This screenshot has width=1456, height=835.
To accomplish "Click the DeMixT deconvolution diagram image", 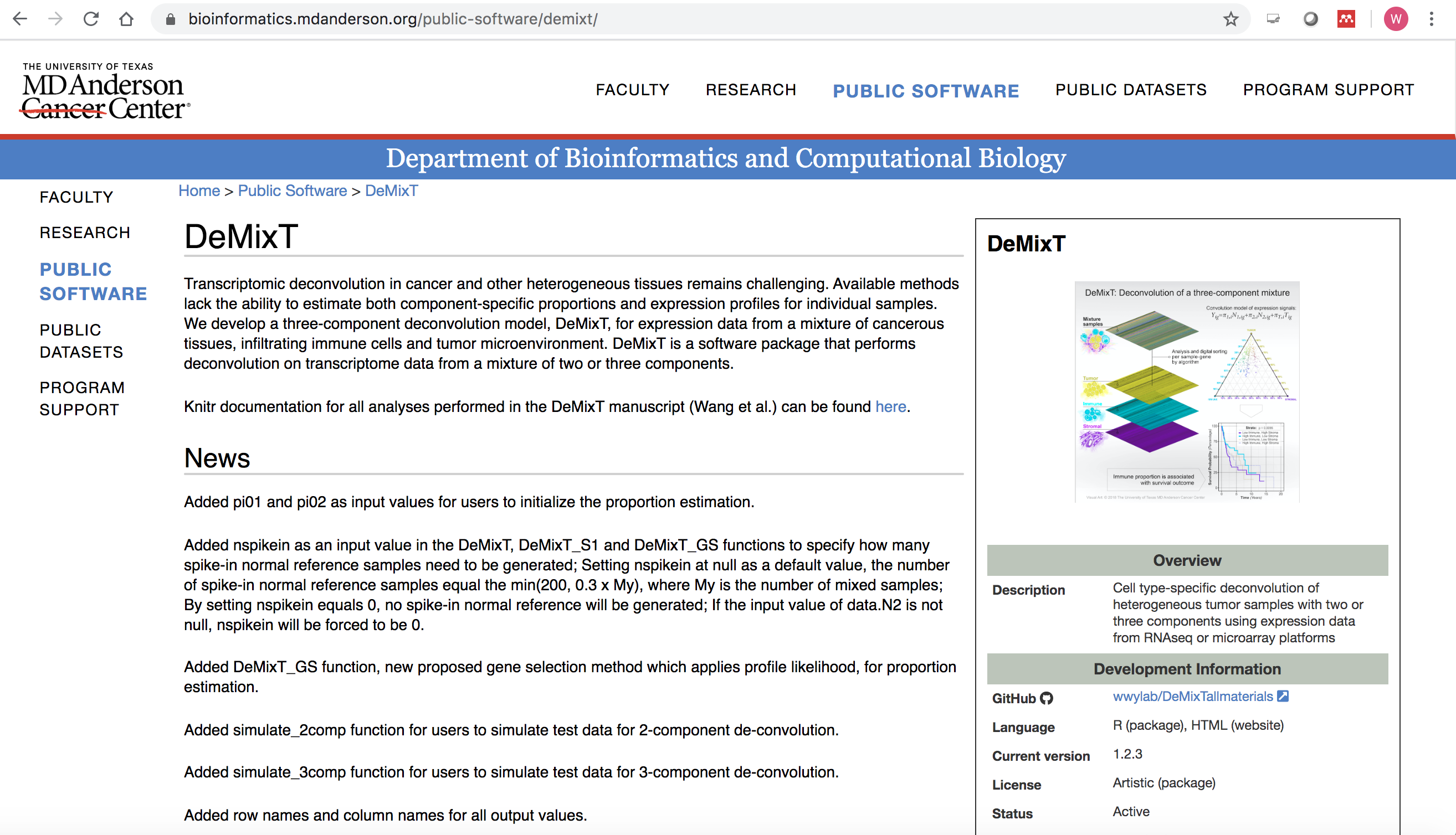I will coord(1187,391).
